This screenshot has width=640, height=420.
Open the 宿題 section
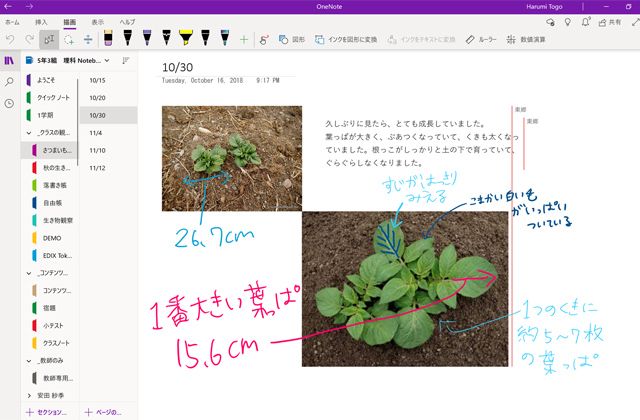[x=49, y=308]
